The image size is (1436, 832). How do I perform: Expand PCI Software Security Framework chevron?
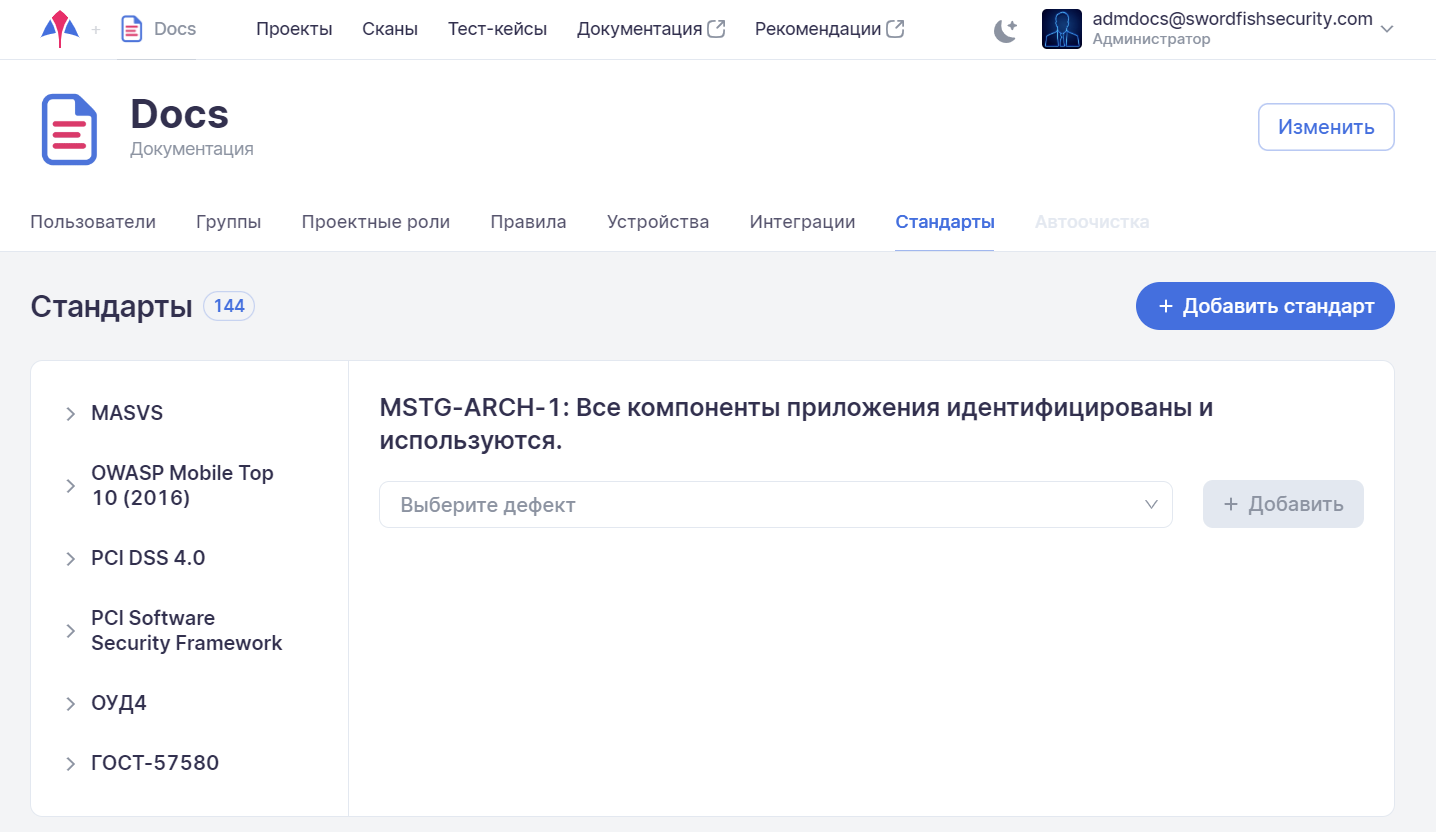(x=70, y=631)
